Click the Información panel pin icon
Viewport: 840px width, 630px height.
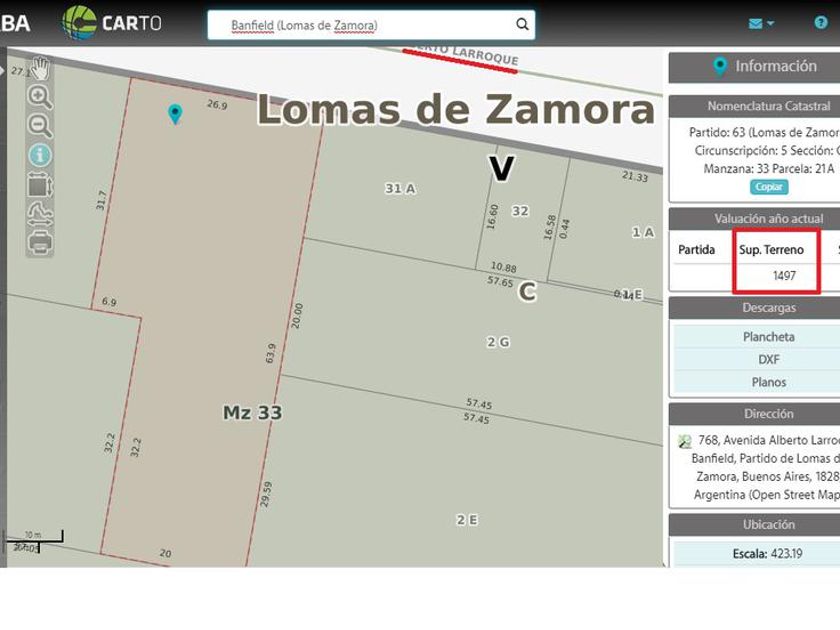[719, 66]
